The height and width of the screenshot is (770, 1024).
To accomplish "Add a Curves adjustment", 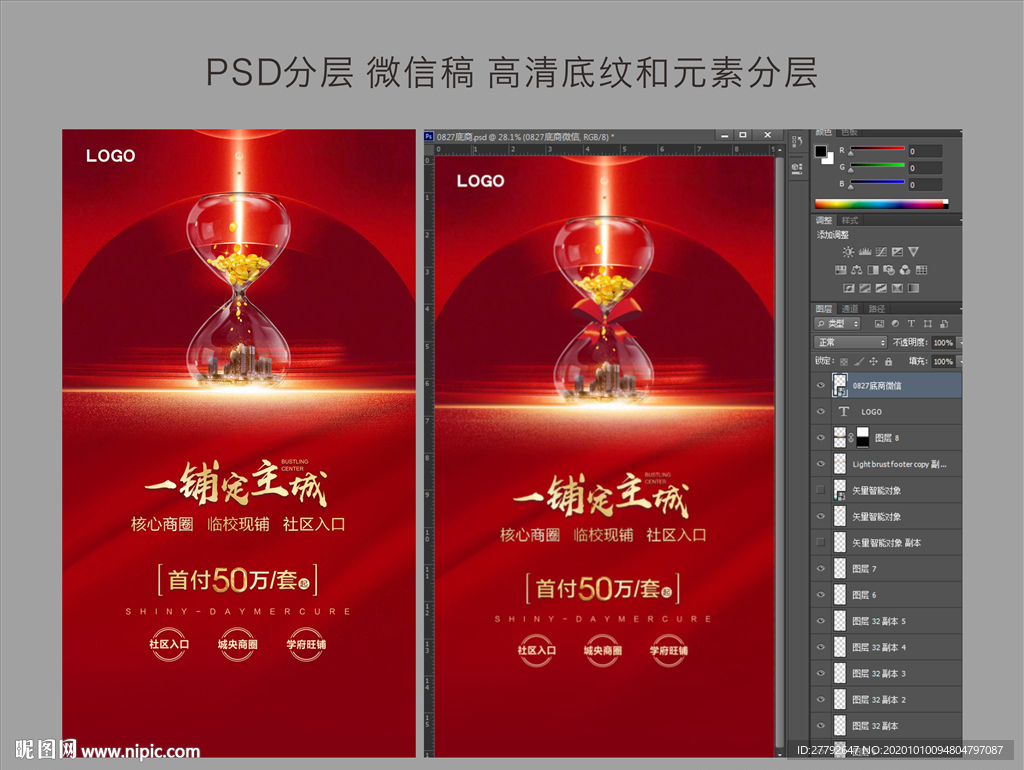I will [881, 252].
